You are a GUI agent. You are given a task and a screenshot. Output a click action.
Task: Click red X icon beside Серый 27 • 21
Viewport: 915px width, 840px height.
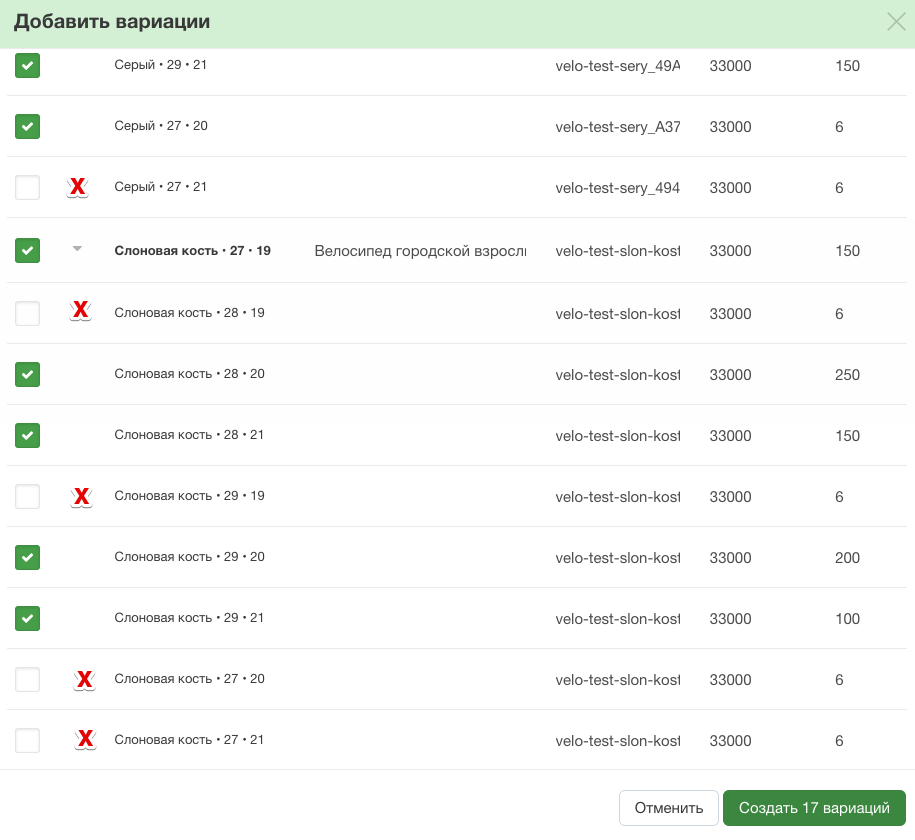pyautogui.click(x=78, y=187)
